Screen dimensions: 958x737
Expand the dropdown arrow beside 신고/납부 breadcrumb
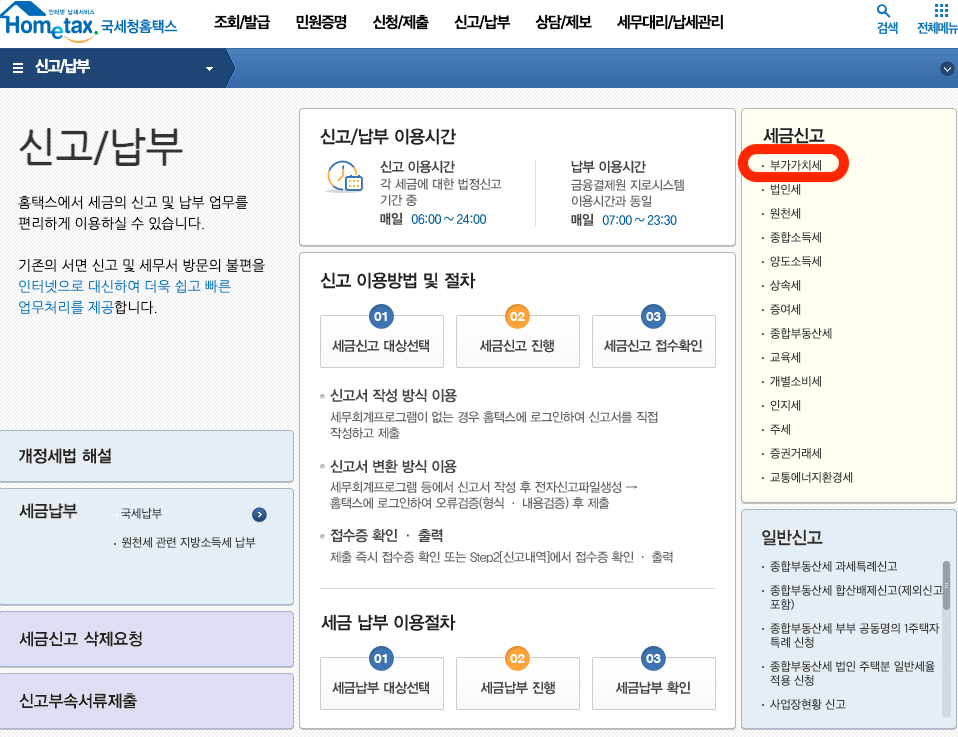coord(209,69)
